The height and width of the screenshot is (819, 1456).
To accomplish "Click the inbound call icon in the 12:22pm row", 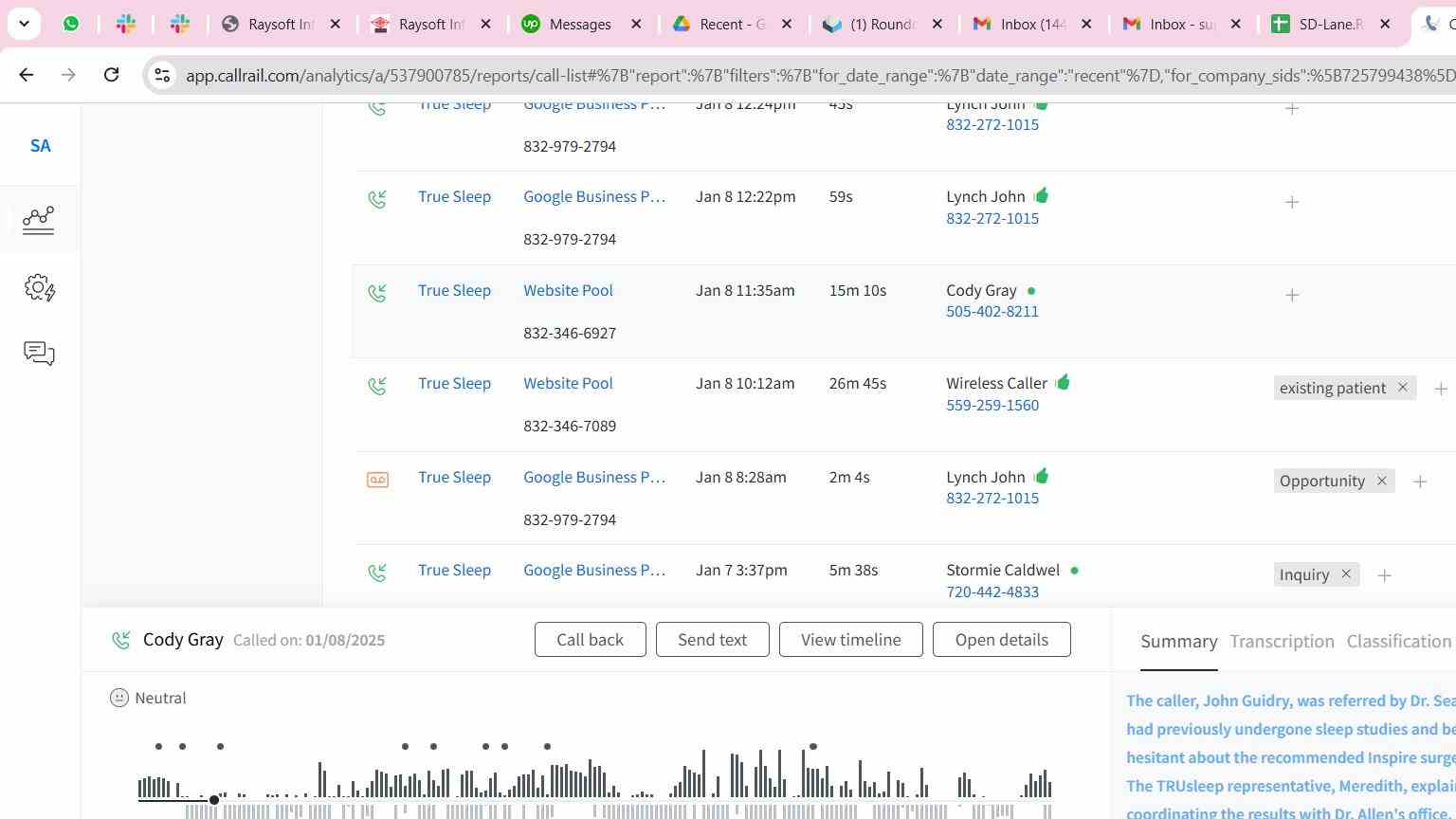I will (x=377, y=199).
